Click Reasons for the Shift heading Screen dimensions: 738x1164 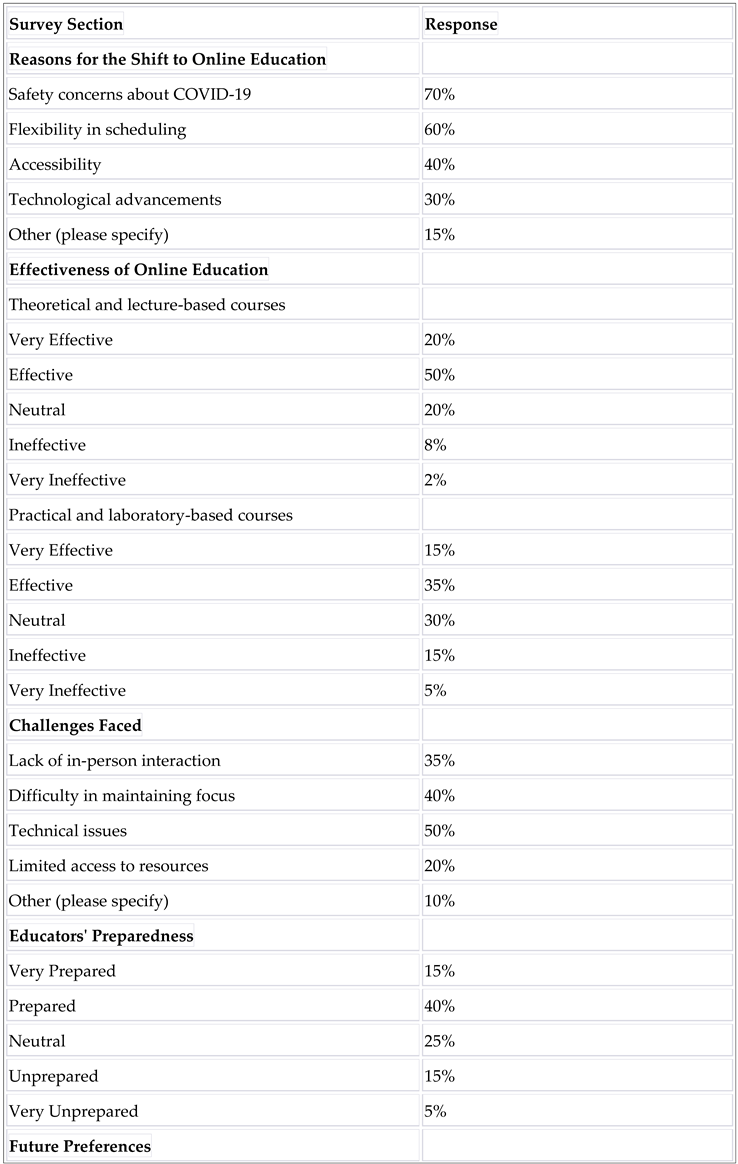click(168, 60)
